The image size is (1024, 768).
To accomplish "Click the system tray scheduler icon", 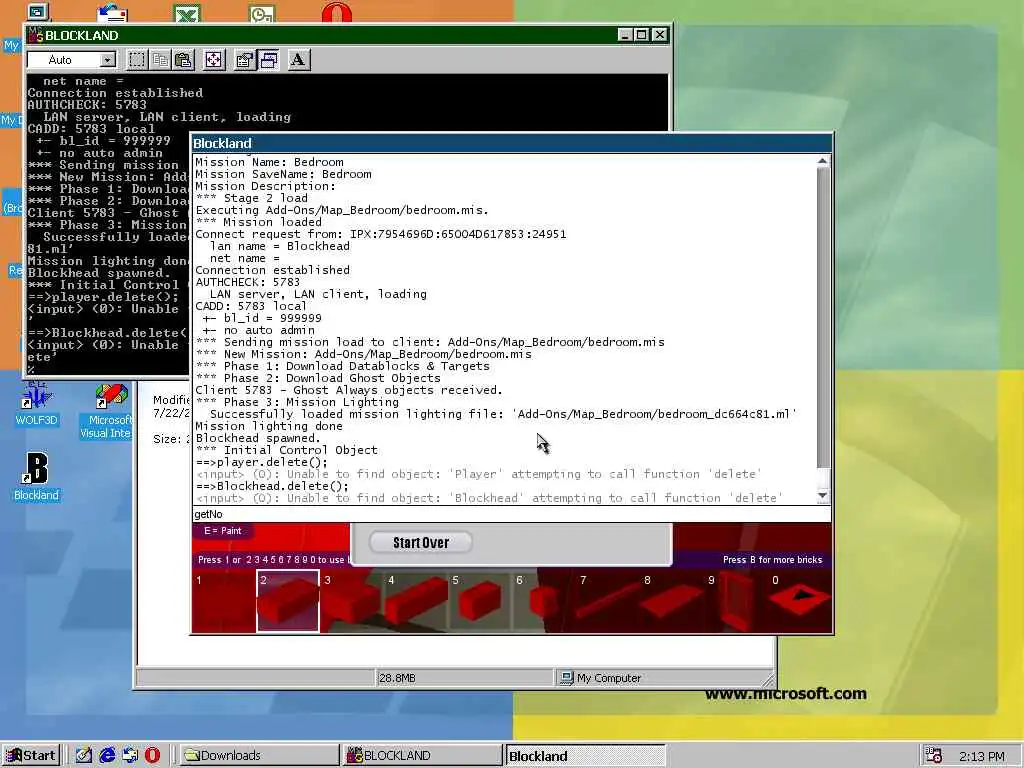I will [934, 756].
